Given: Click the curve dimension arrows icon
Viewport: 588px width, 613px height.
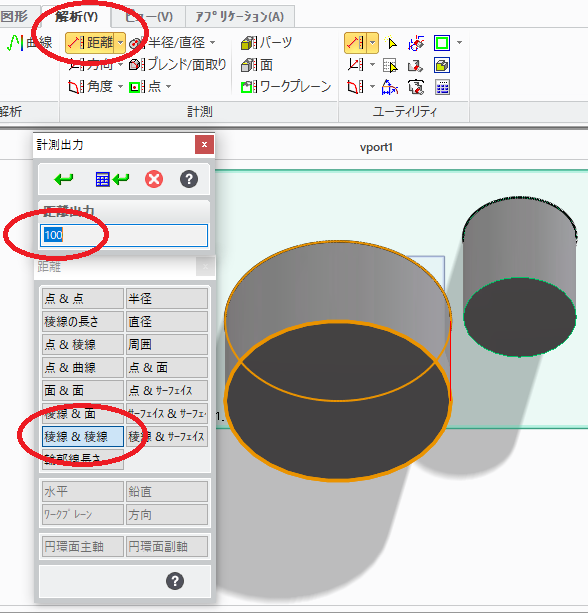Looking at the screenshot, I should (390, 87).
